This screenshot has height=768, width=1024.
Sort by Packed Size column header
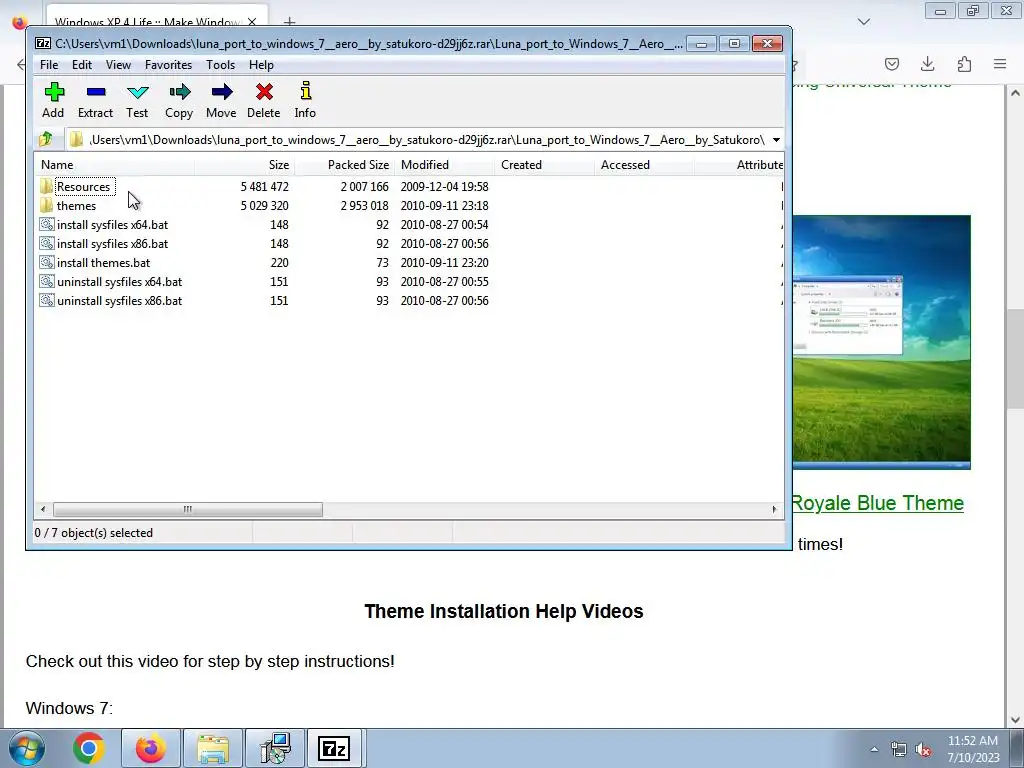(x=345, y=165)
